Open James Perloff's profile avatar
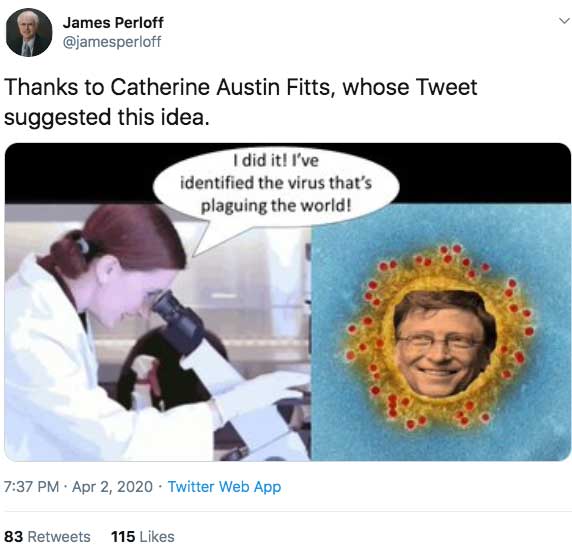 click(29, 32)
